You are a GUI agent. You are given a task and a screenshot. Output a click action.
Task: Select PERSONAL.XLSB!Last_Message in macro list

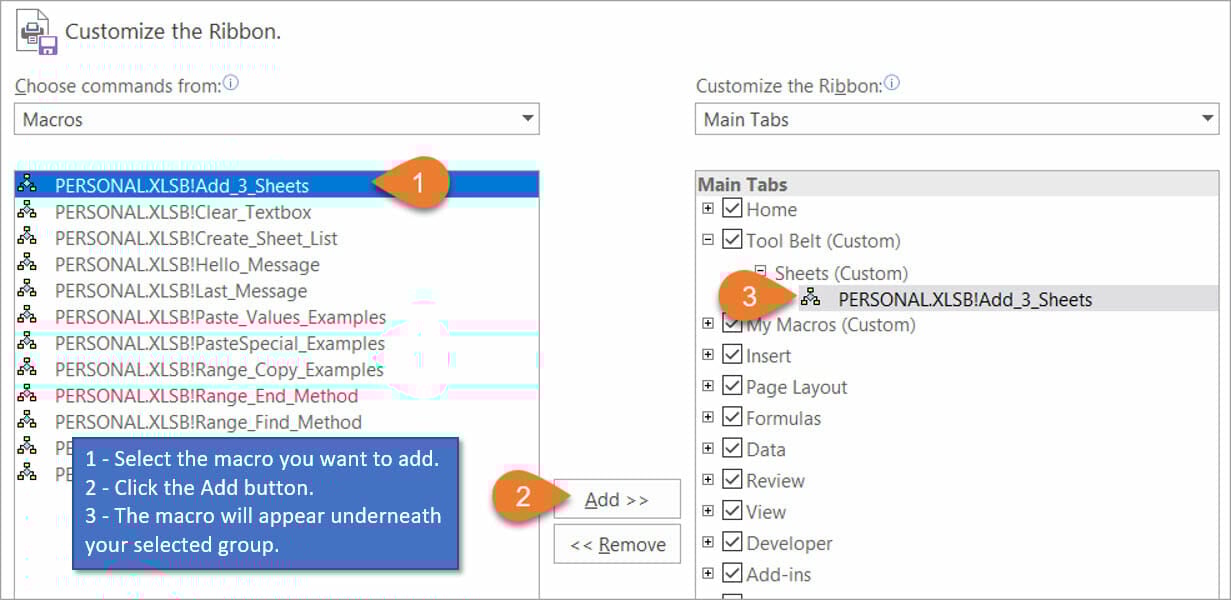click(x=181, y=291)
